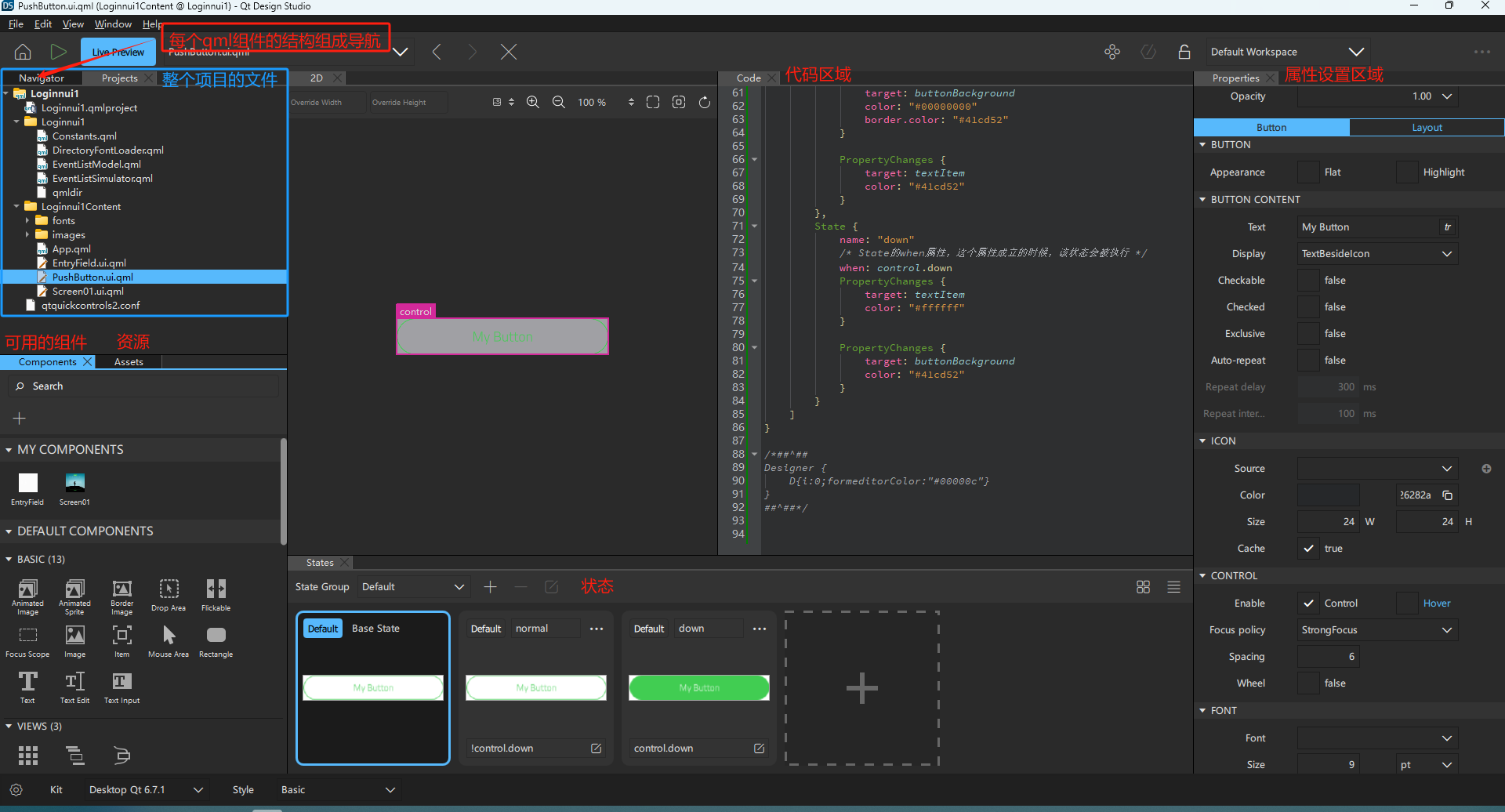Screen dimensions: 1505x812
Task: Toggle the Checked checkbox
Action: click(x=1308, y=307)
